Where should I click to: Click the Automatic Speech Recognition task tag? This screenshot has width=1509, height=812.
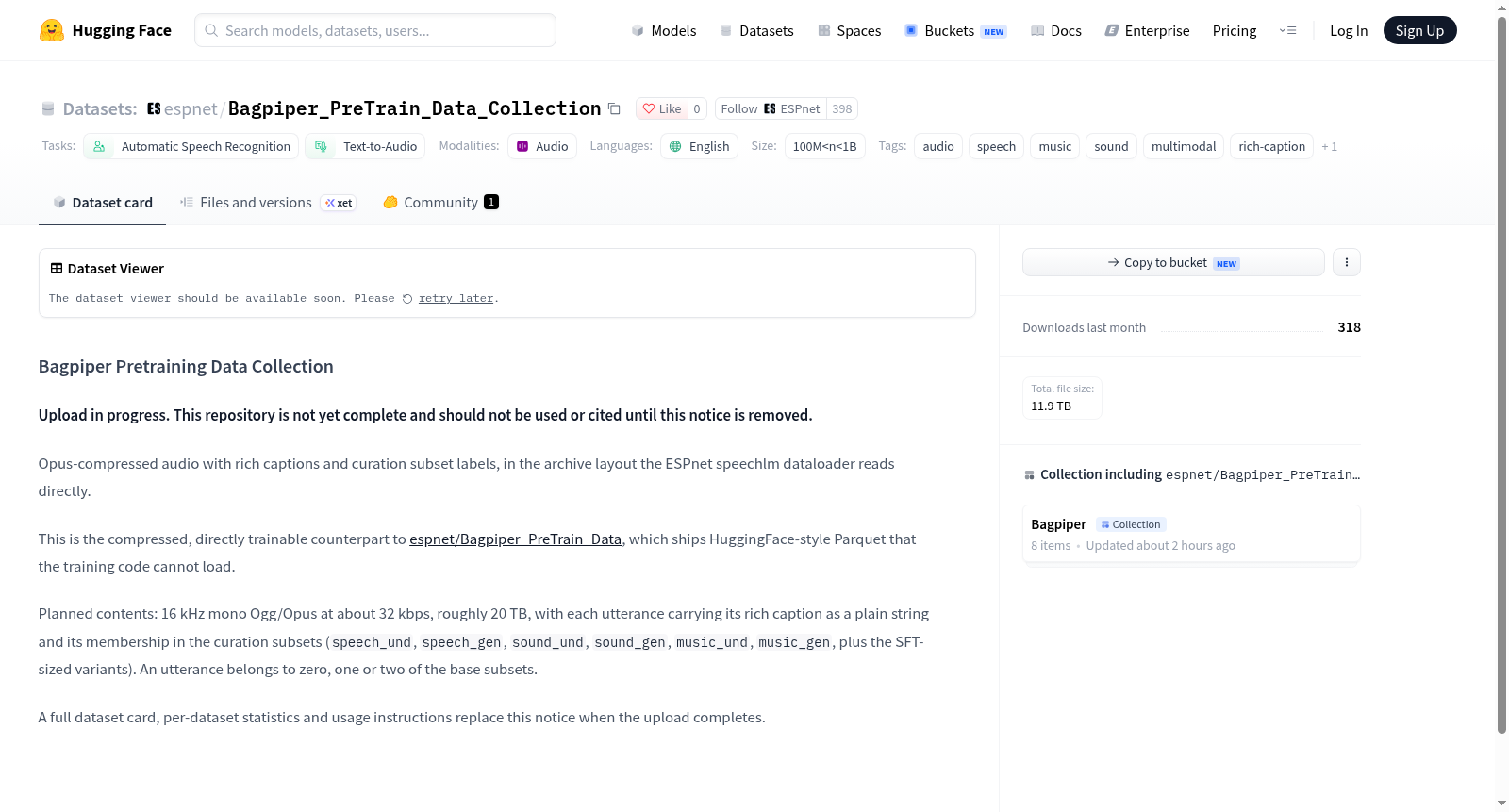click(x=191, y=146)
